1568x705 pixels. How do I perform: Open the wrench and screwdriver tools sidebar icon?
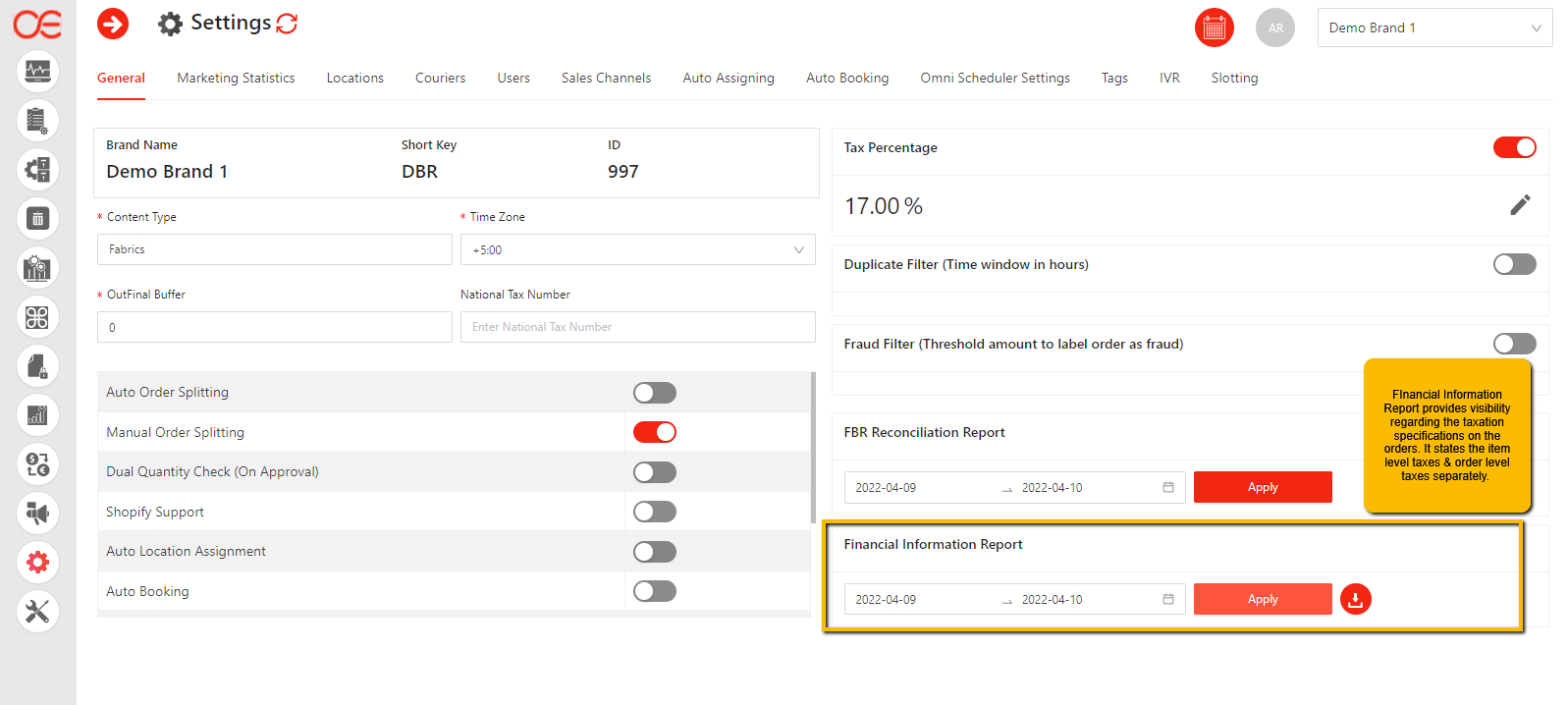pyautogui.click(x=37, y=611)
